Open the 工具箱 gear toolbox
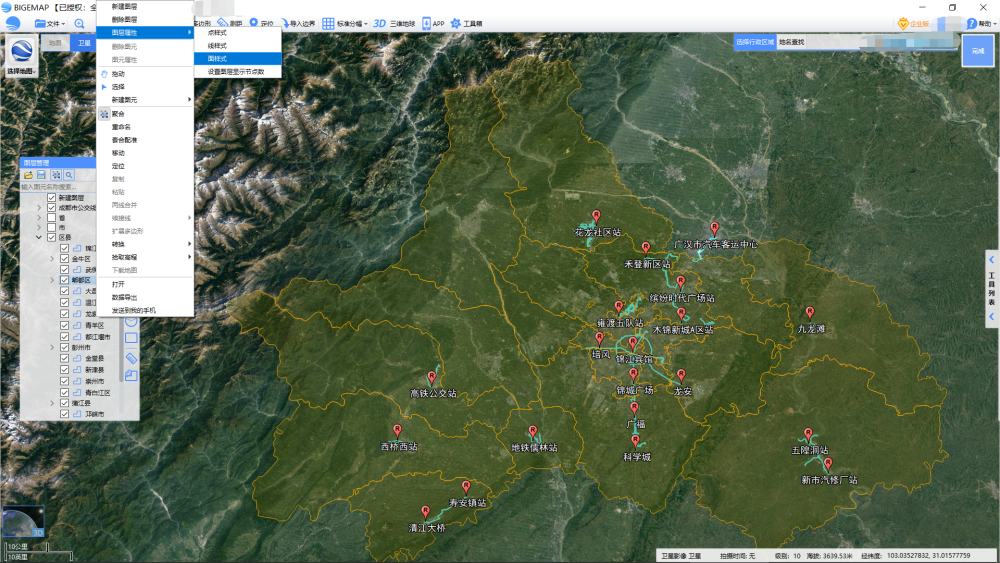Screen dimensions: 1000x563 [x=456, y=23]
